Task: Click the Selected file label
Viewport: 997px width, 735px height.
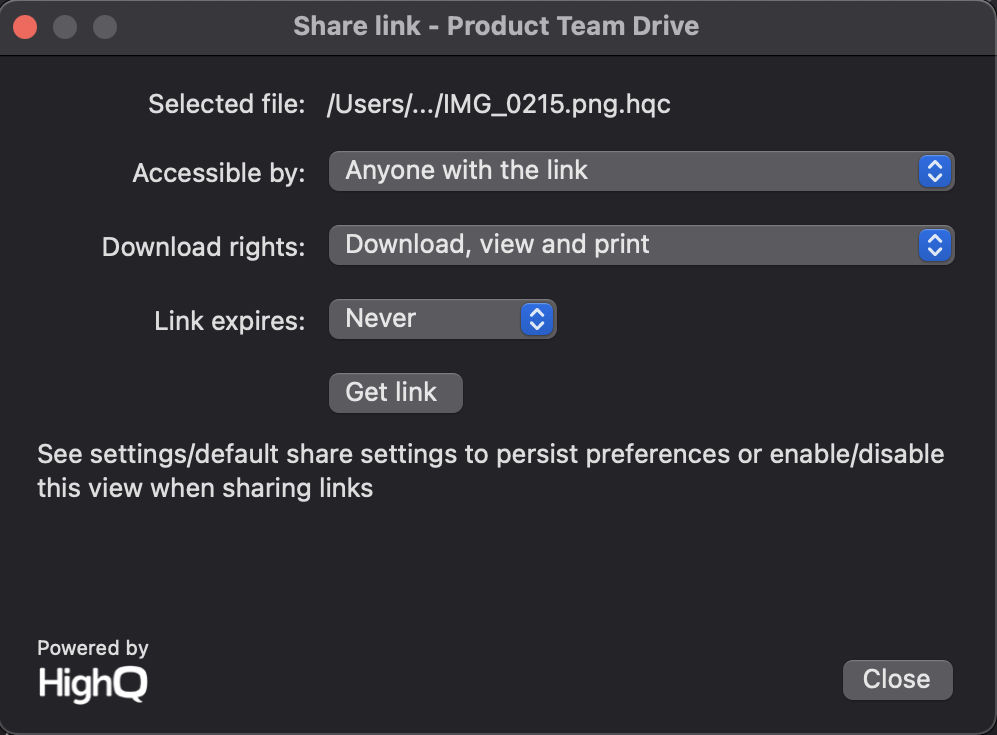Action: [226, 104]
